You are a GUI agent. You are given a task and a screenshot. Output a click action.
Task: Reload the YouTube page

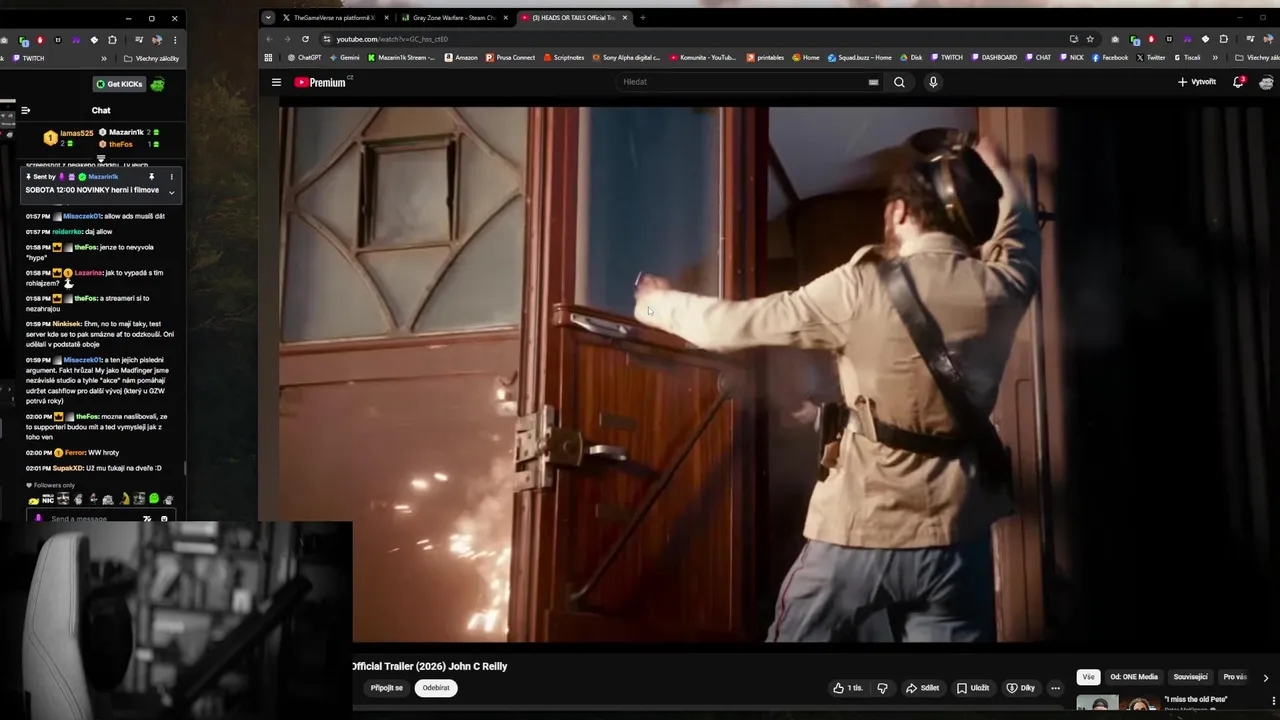tap(305, 39)
